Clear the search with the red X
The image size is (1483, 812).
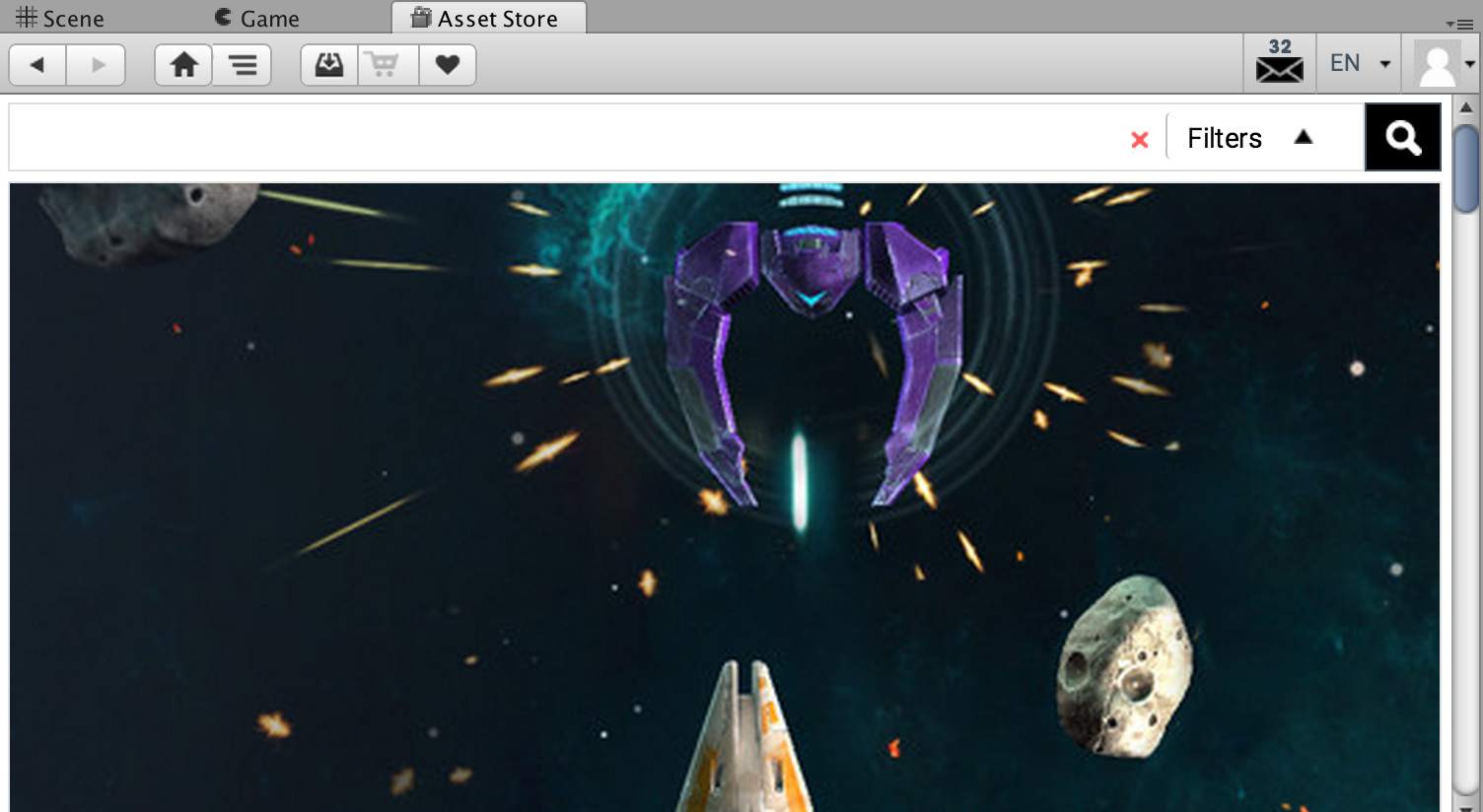click(1139, 140)
